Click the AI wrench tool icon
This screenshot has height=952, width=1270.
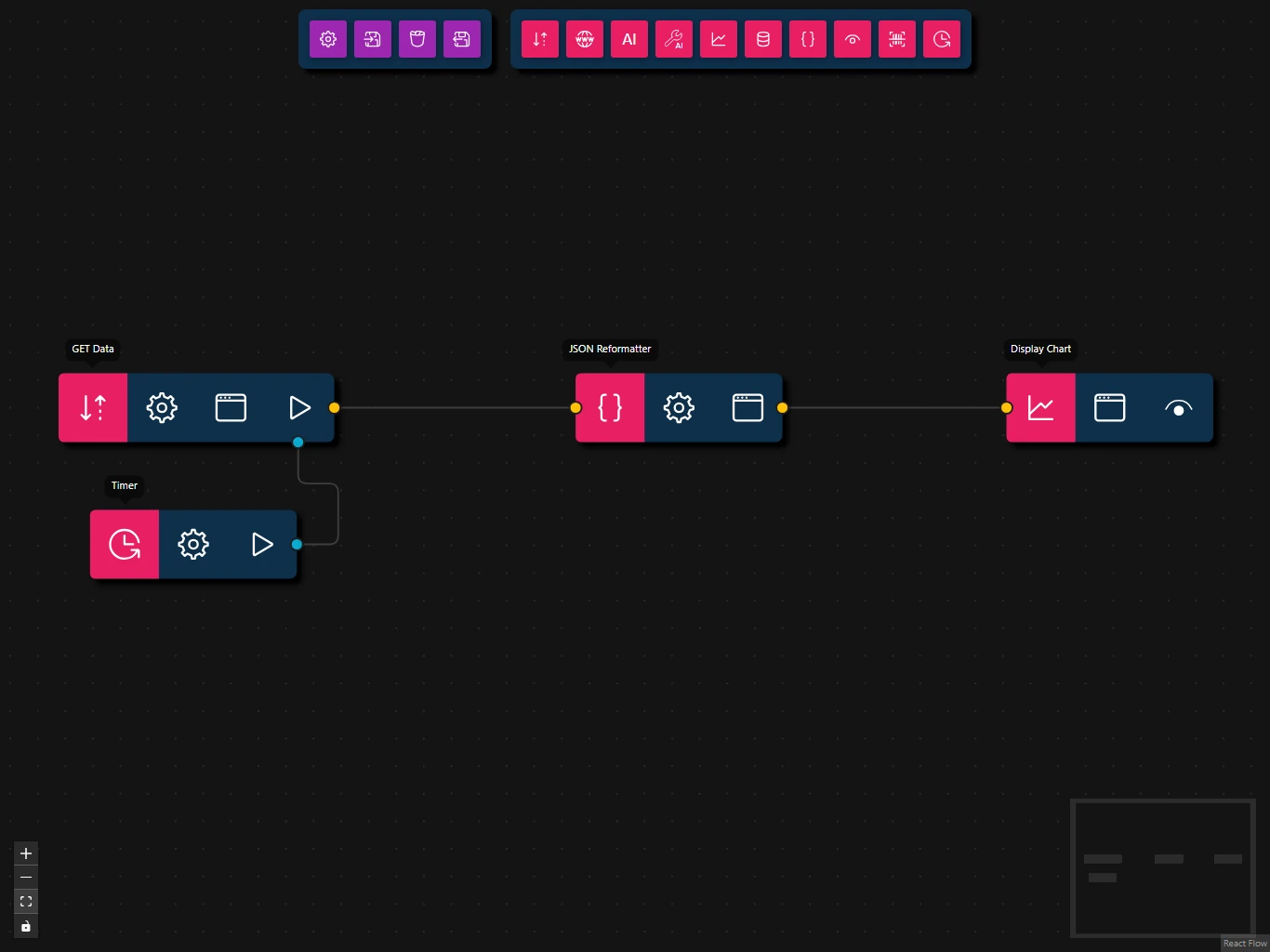point(674,39)
